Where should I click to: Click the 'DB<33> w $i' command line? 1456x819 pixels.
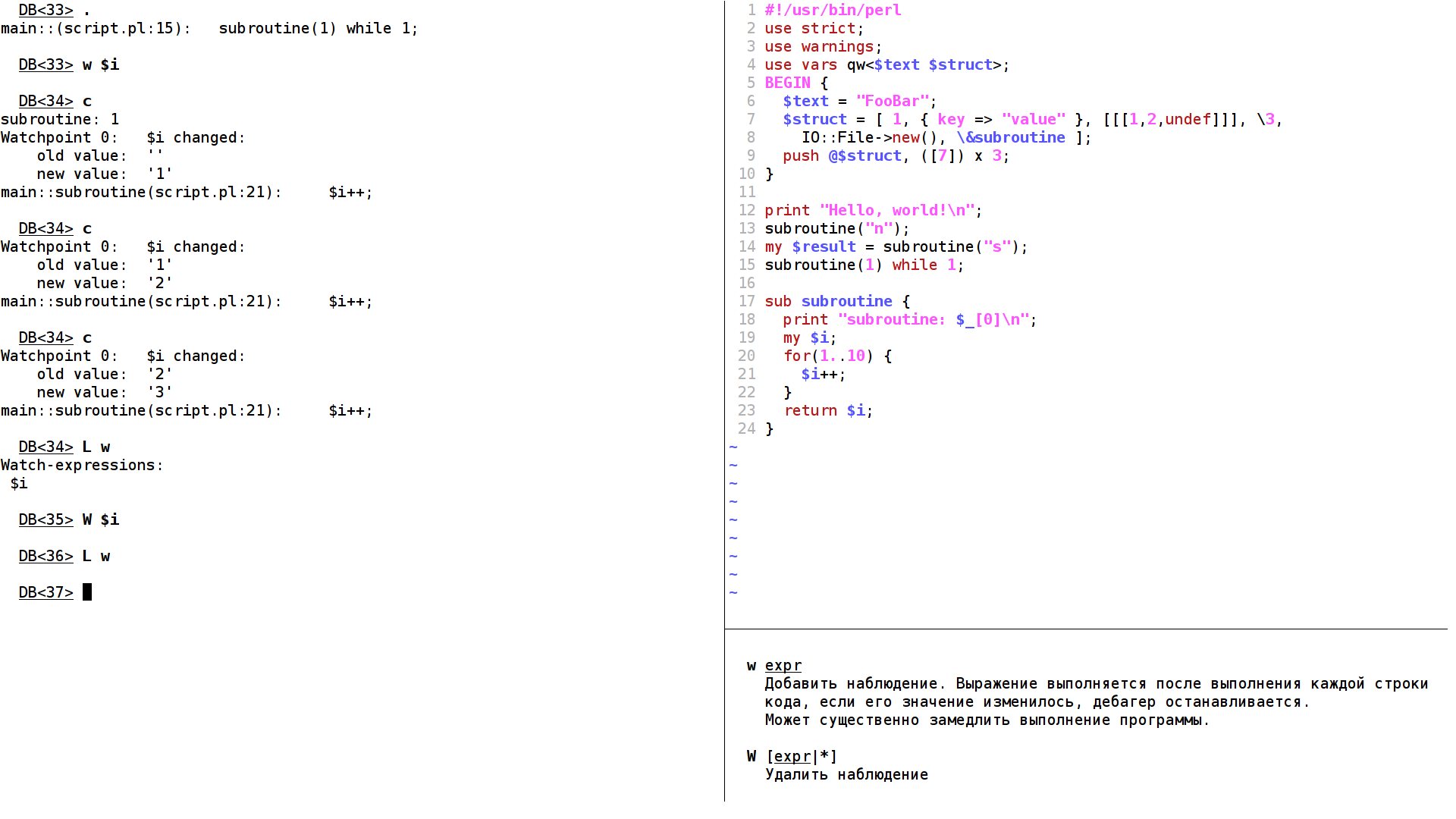[69, 64]
